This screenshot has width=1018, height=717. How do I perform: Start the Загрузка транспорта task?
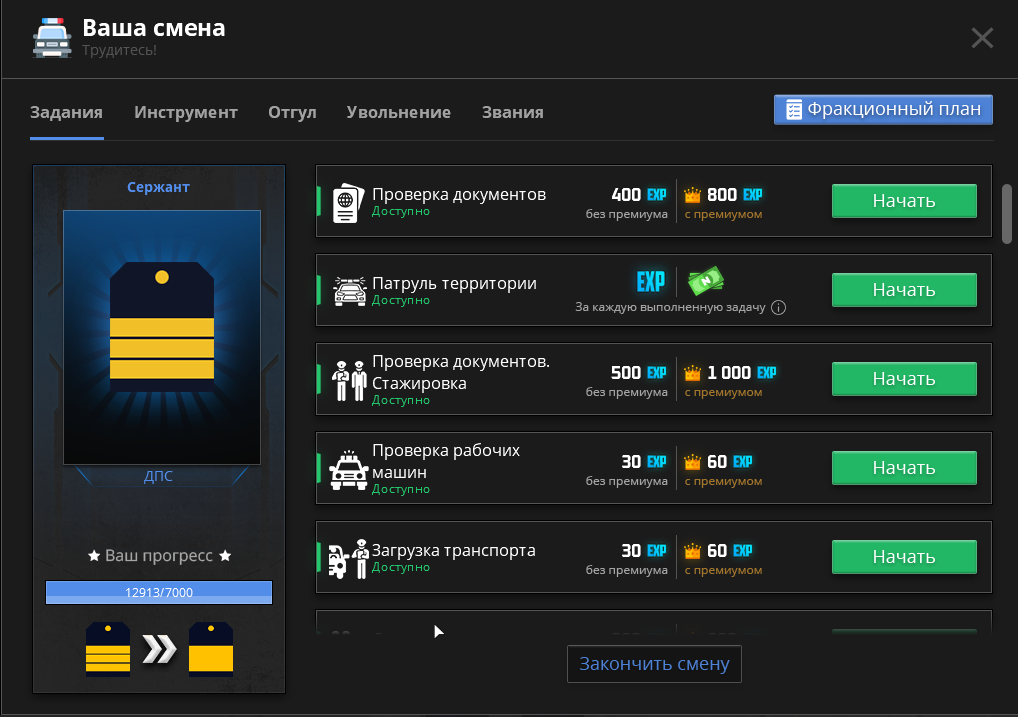[x=904, y=557]
